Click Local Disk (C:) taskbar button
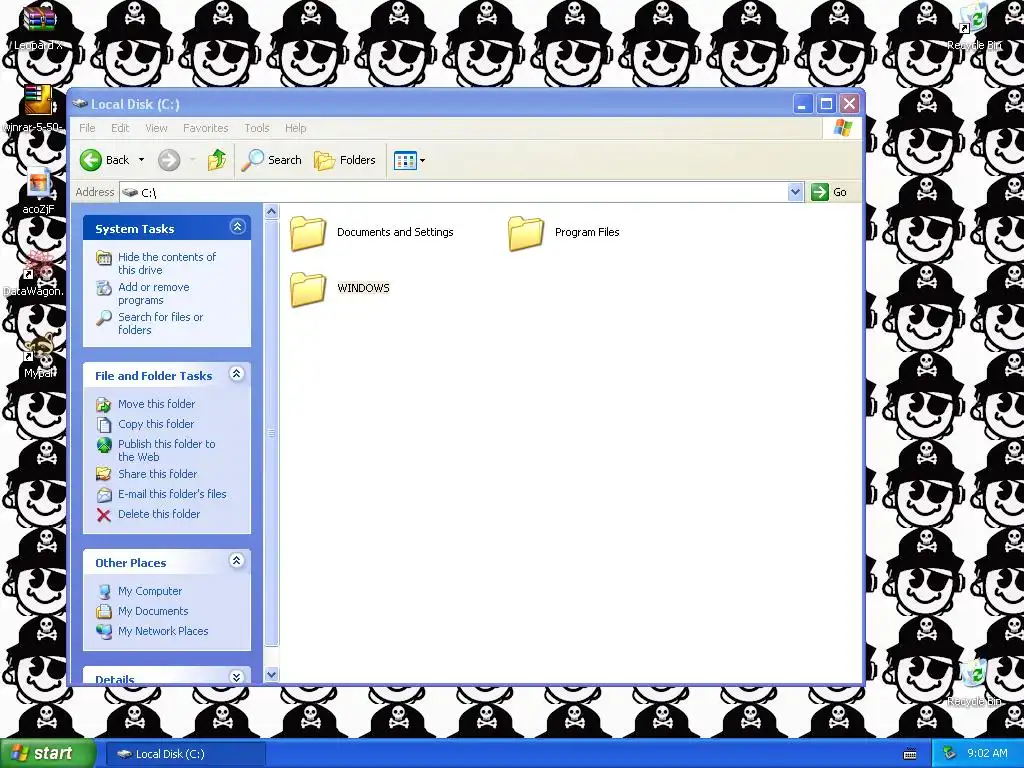 coord(185,754)
